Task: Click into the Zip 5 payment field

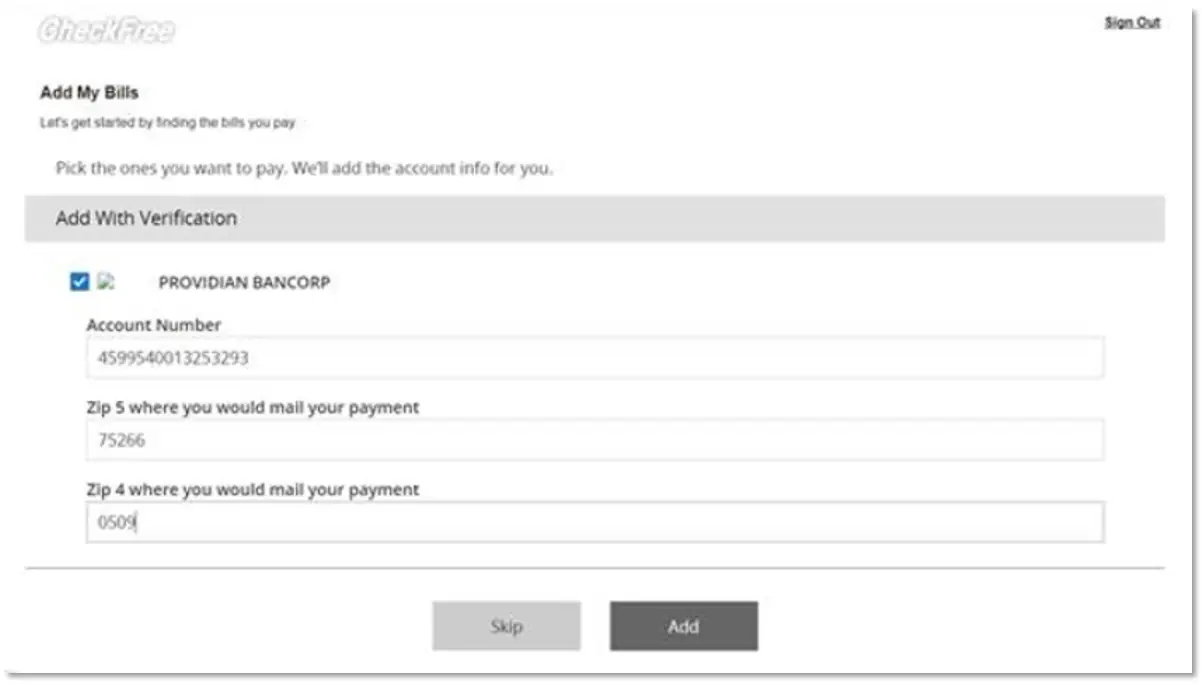Action: (595, 440)
